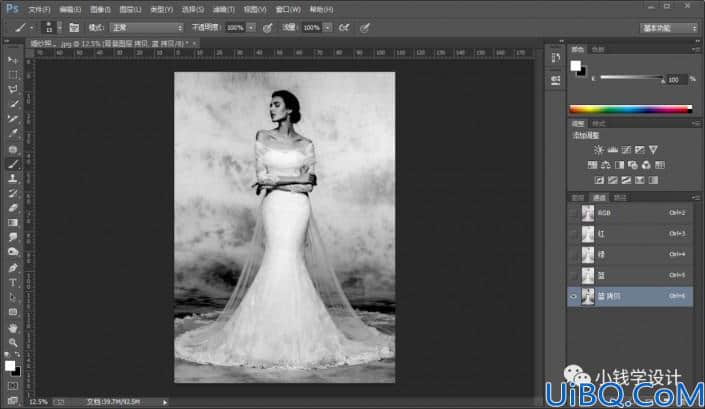The height and width of the screenshot is (409, 705).
Task: Switch to the Layers (图层) tab
Action: point(577,197)
